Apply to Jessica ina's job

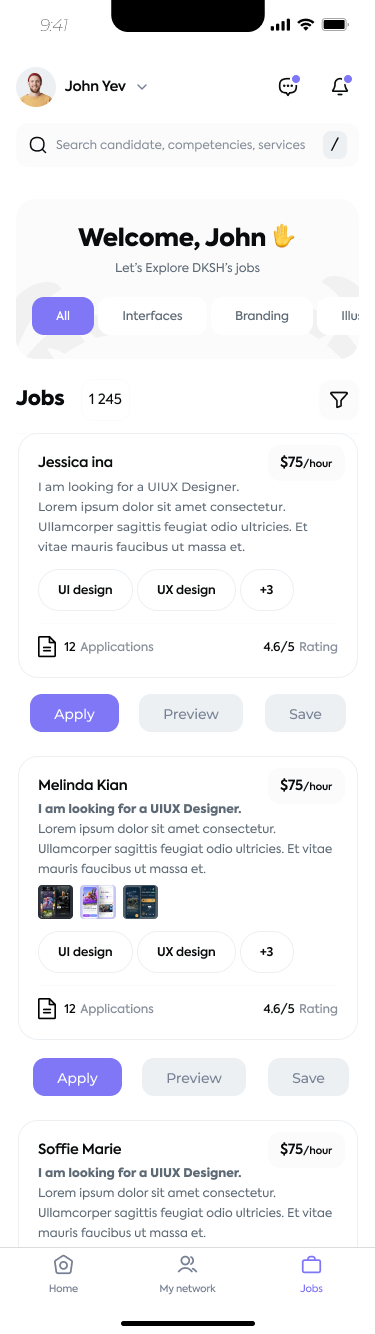(x=74, y=714)
